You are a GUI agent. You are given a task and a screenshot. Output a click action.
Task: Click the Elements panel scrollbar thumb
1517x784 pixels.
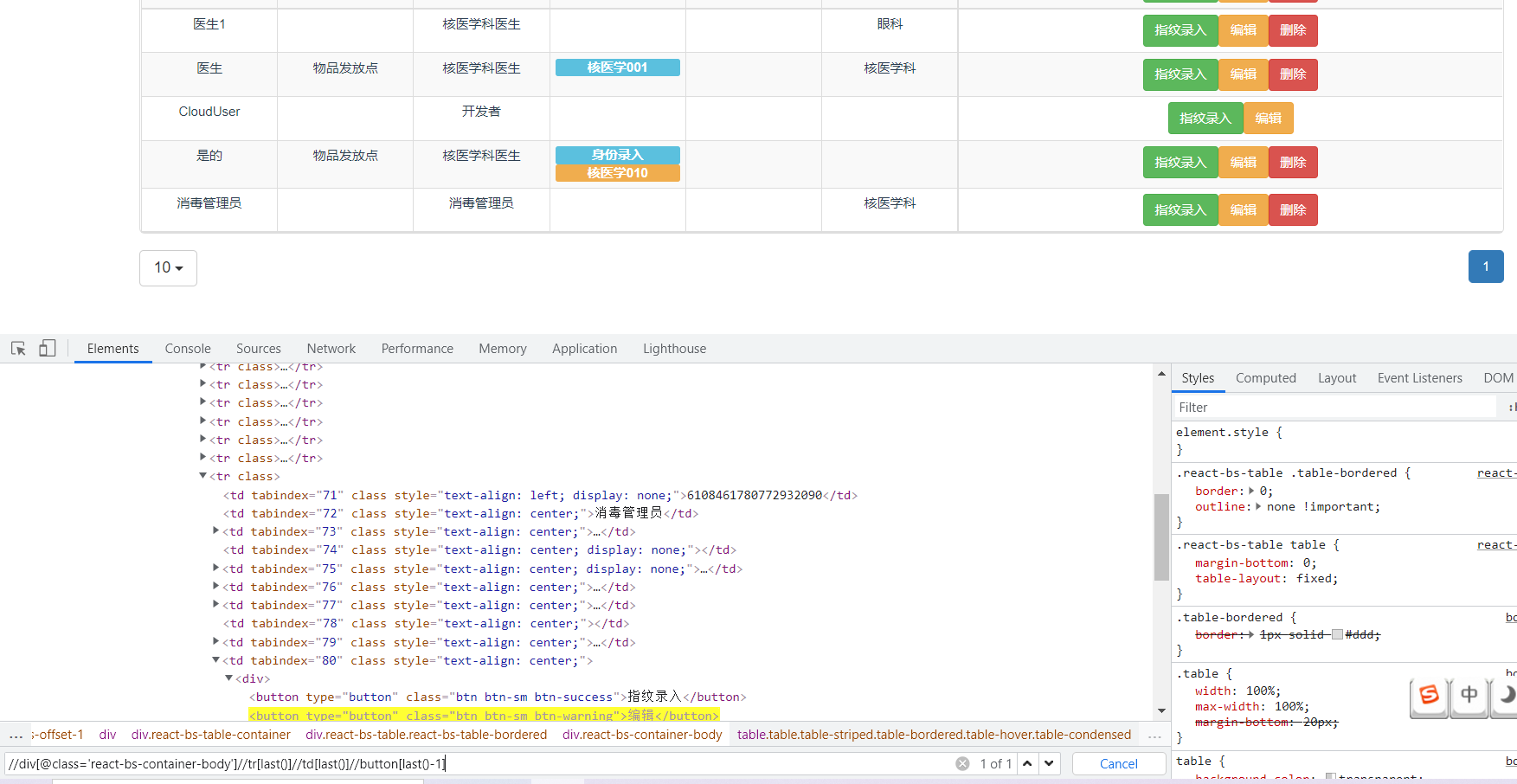click(x=1161, y=537)
